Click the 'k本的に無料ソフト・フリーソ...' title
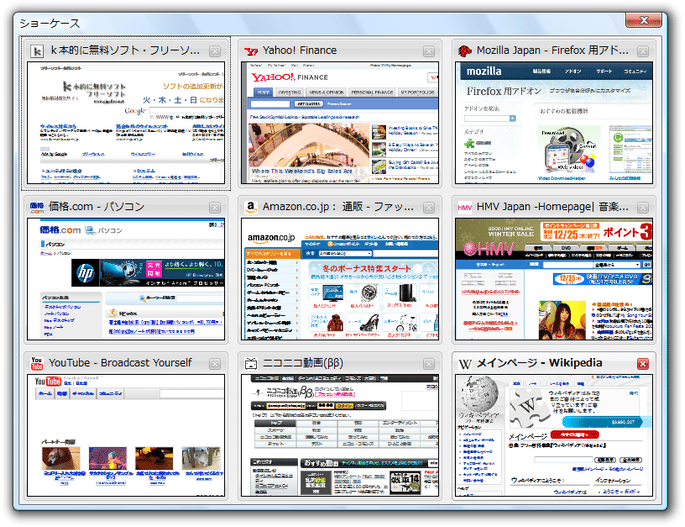The image size is (685, 527). (x=125, y=51)
